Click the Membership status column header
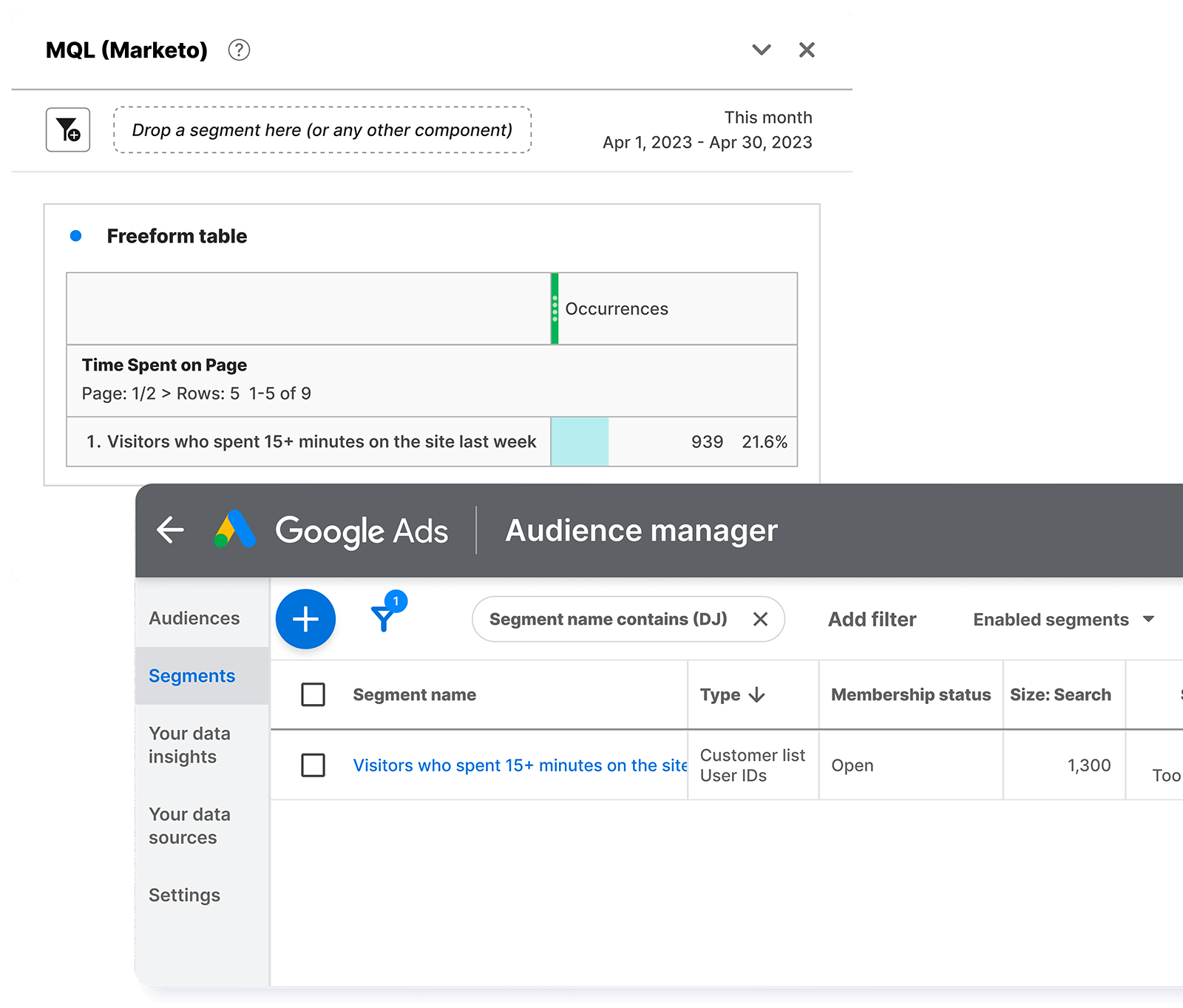This screenshot has height=1008, width=1183. [x=911, y=695]
